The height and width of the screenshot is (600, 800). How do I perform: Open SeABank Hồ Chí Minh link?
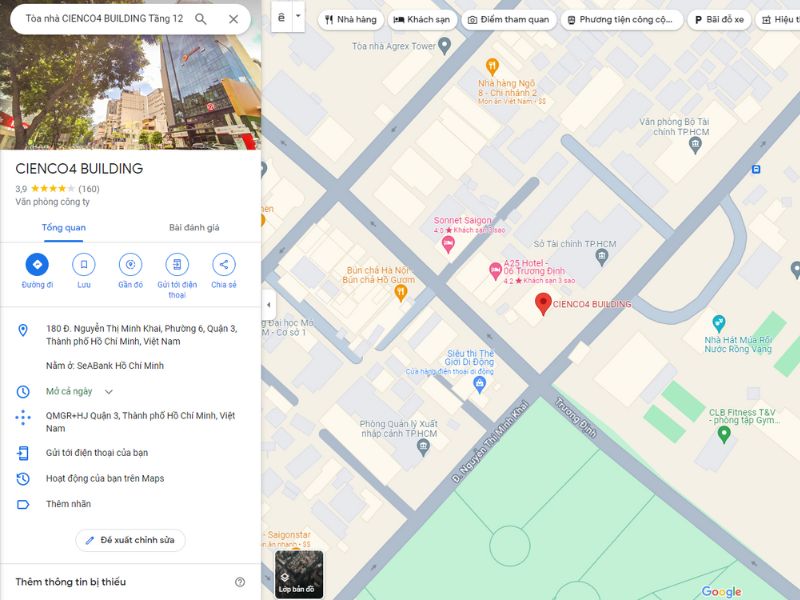click(x=120, y=365)
